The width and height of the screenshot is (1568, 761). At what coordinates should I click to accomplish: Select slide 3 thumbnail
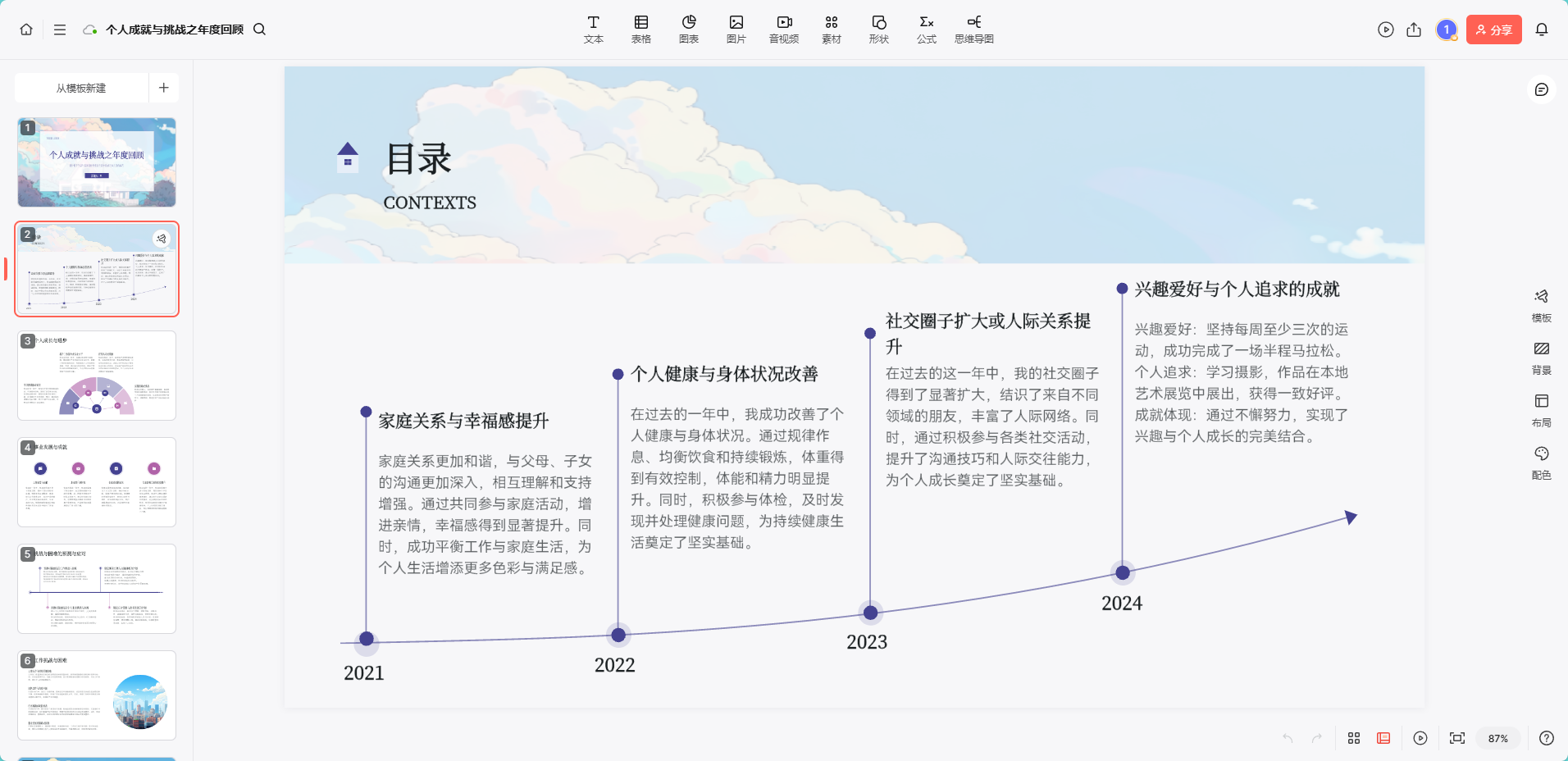point(97,376)
